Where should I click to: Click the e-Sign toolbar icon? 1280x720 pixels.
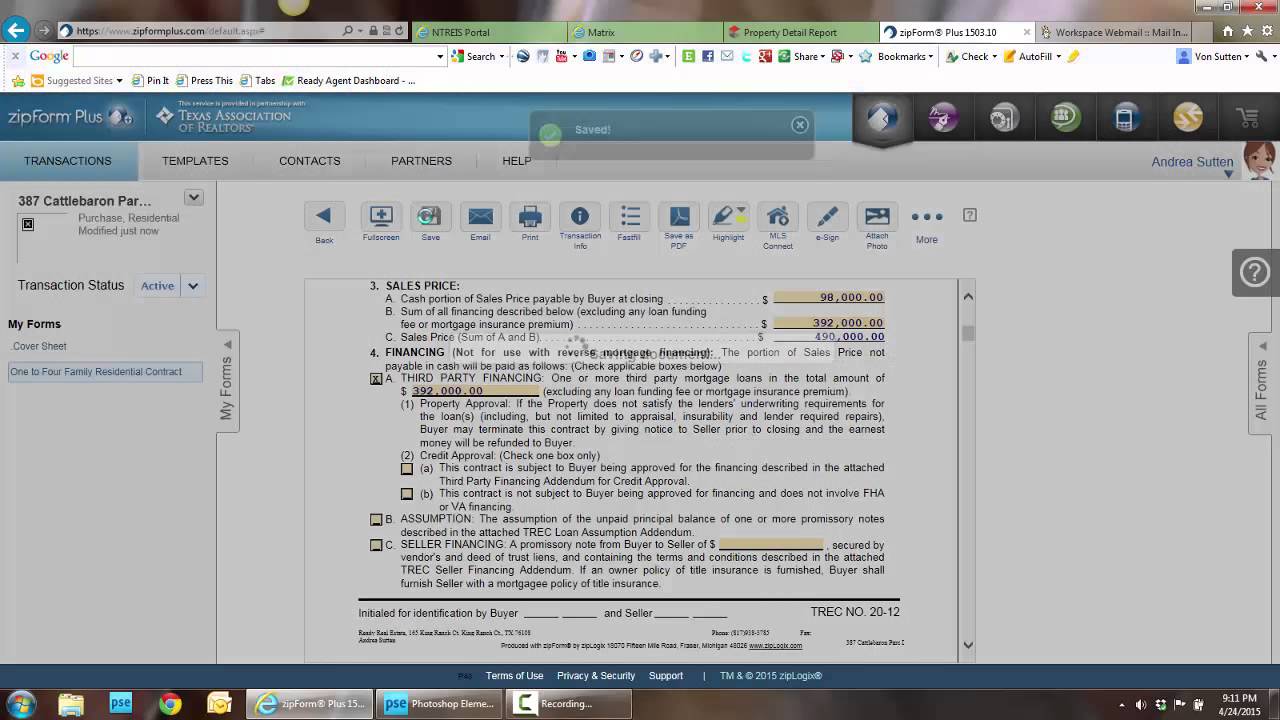pyautogui.click(x=827, y=216)
